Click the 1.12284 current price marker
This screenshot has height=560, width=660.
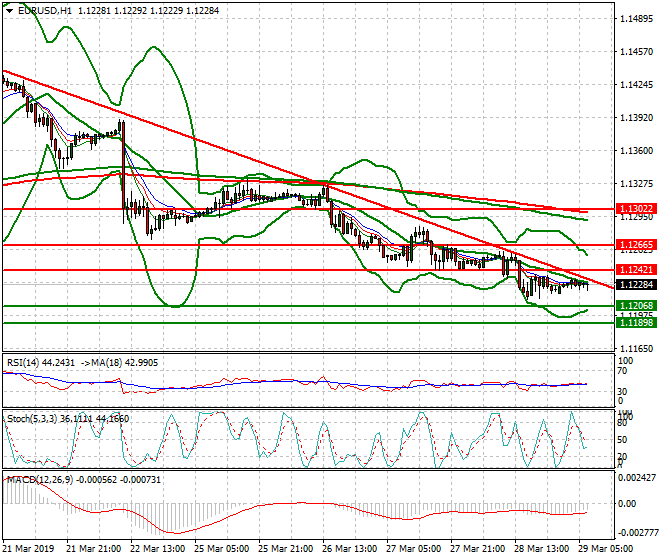[636, 284]
